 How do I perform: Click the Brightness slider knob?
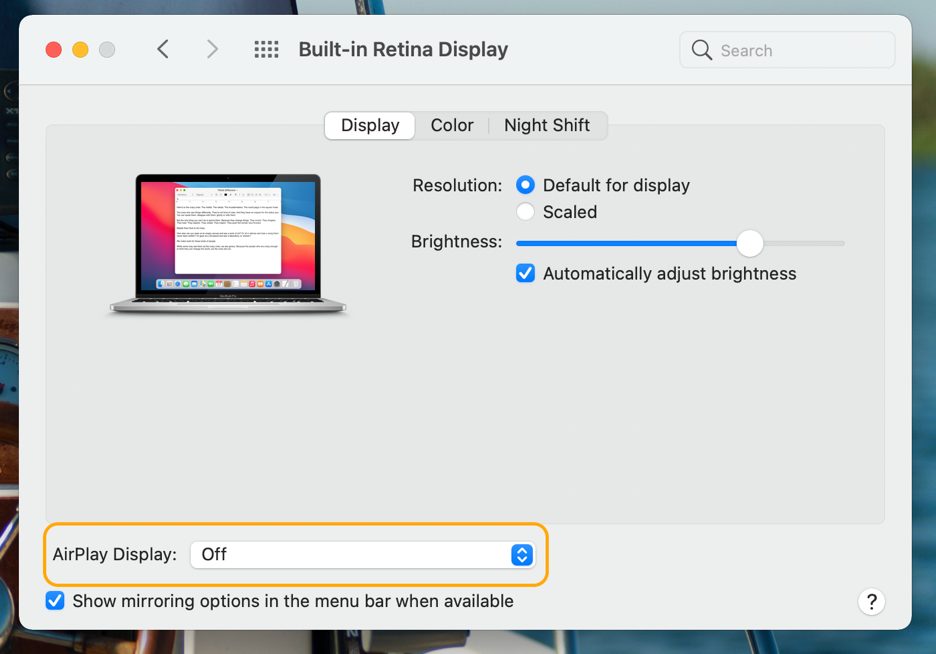click(749, 243)
